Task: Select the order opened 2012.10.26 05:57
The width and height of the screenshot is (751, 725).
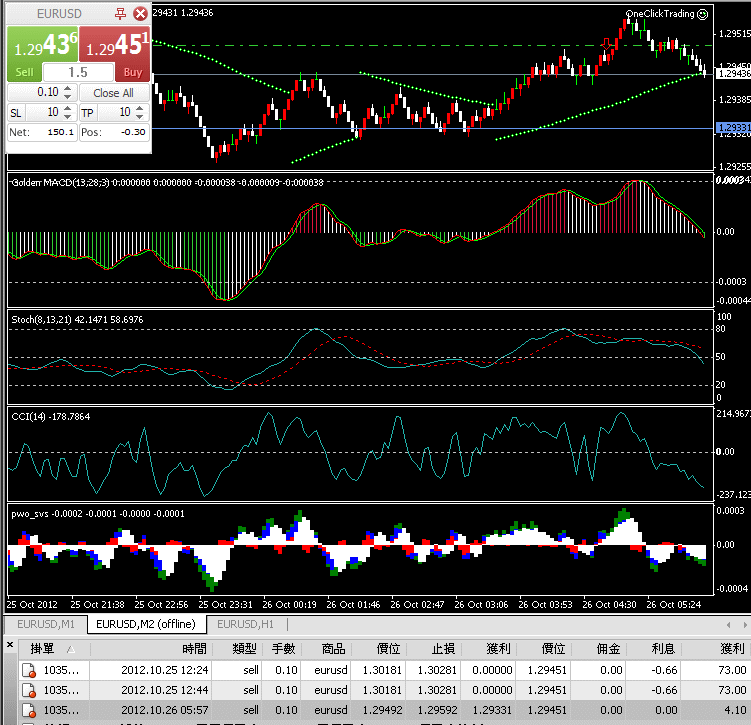Action: click(385, 710)
